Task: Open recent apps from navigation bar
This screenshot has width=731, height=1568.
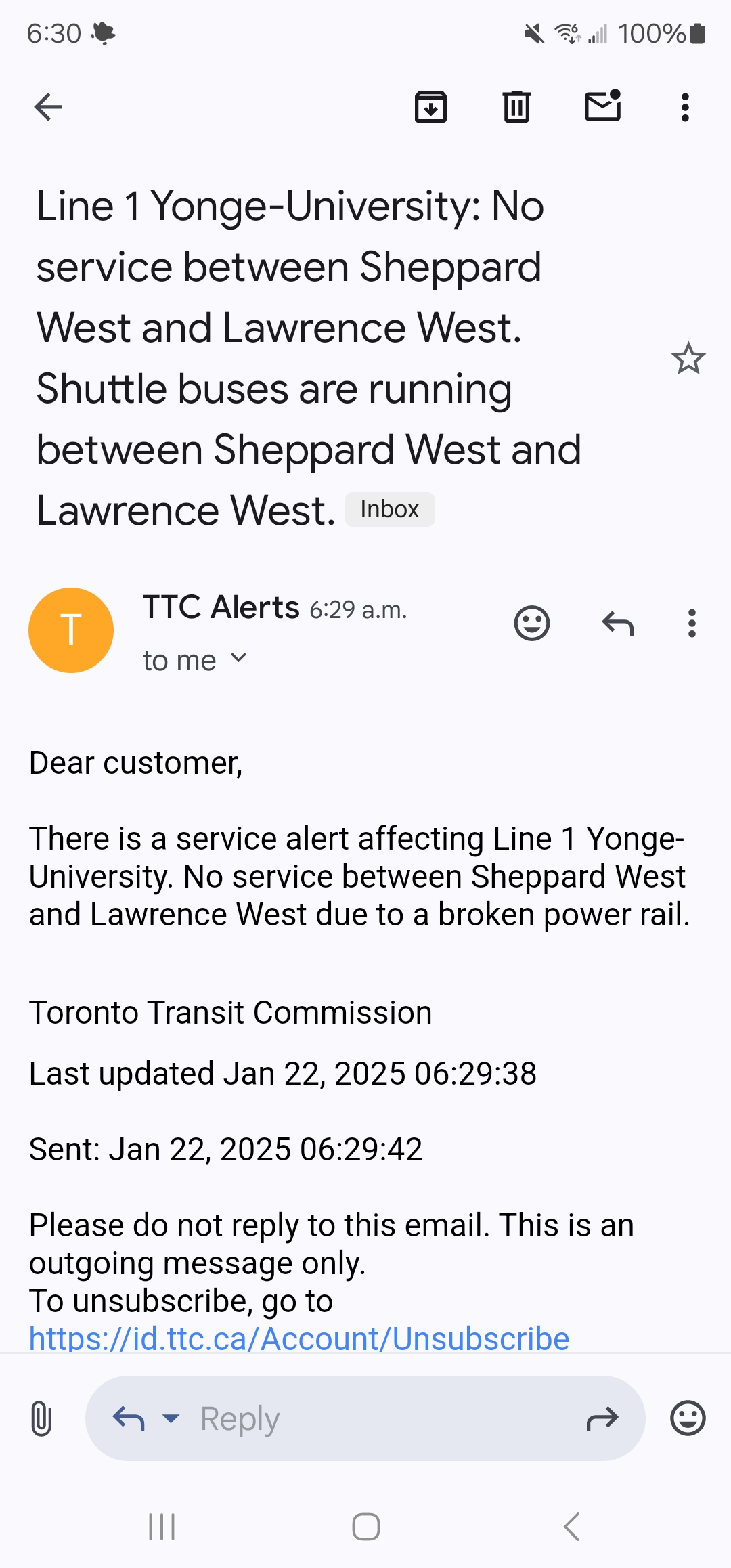Action: pos(162,1527)
